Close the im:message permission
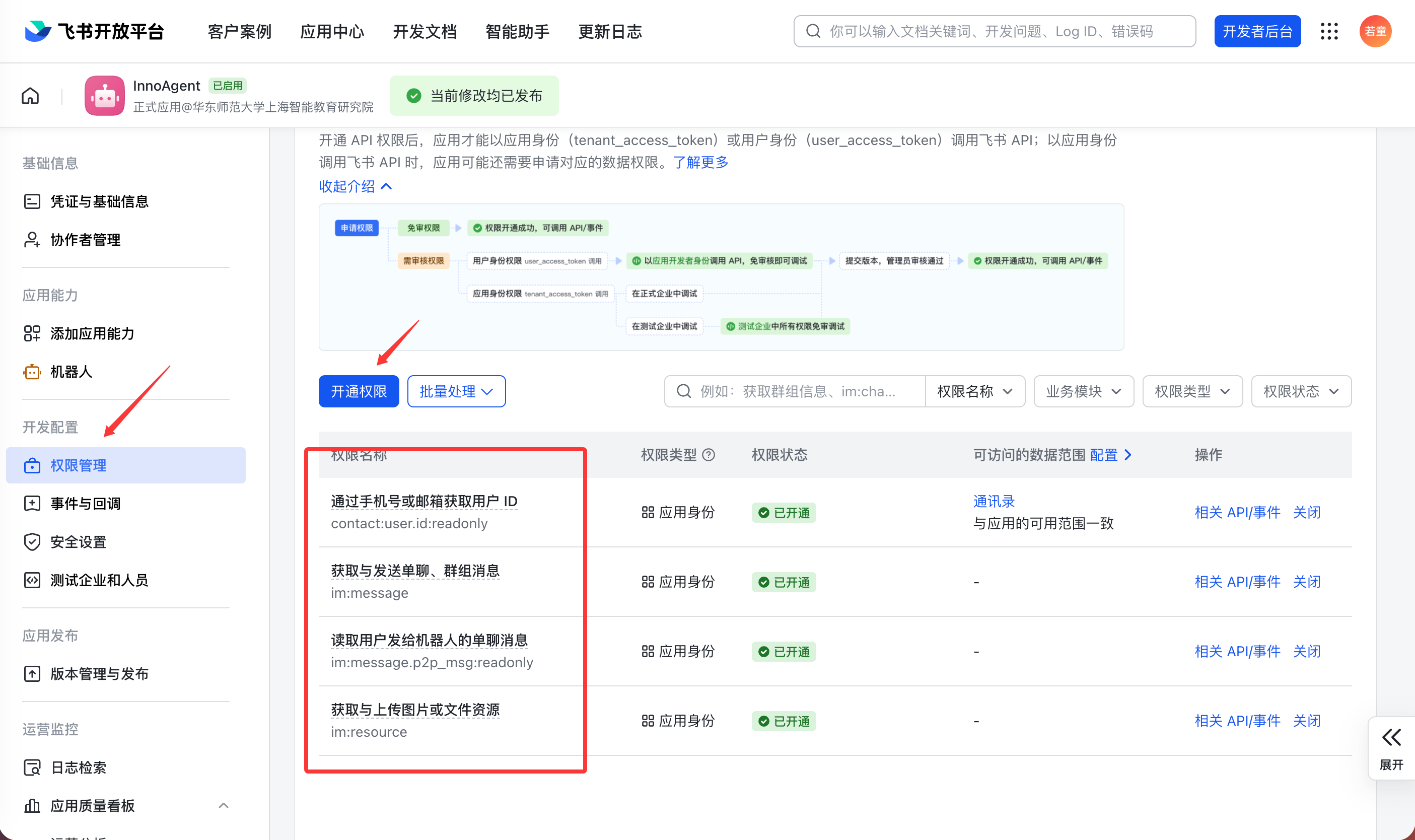This screenshot has width=1415, height=840. pyautogui.click(x=1307, y=582)
